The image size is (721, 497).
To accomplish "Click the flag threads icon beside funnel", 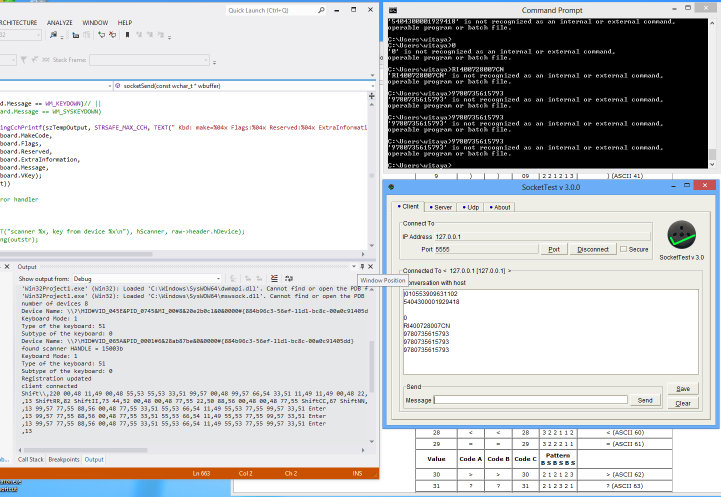I will (x=34, y=60).
